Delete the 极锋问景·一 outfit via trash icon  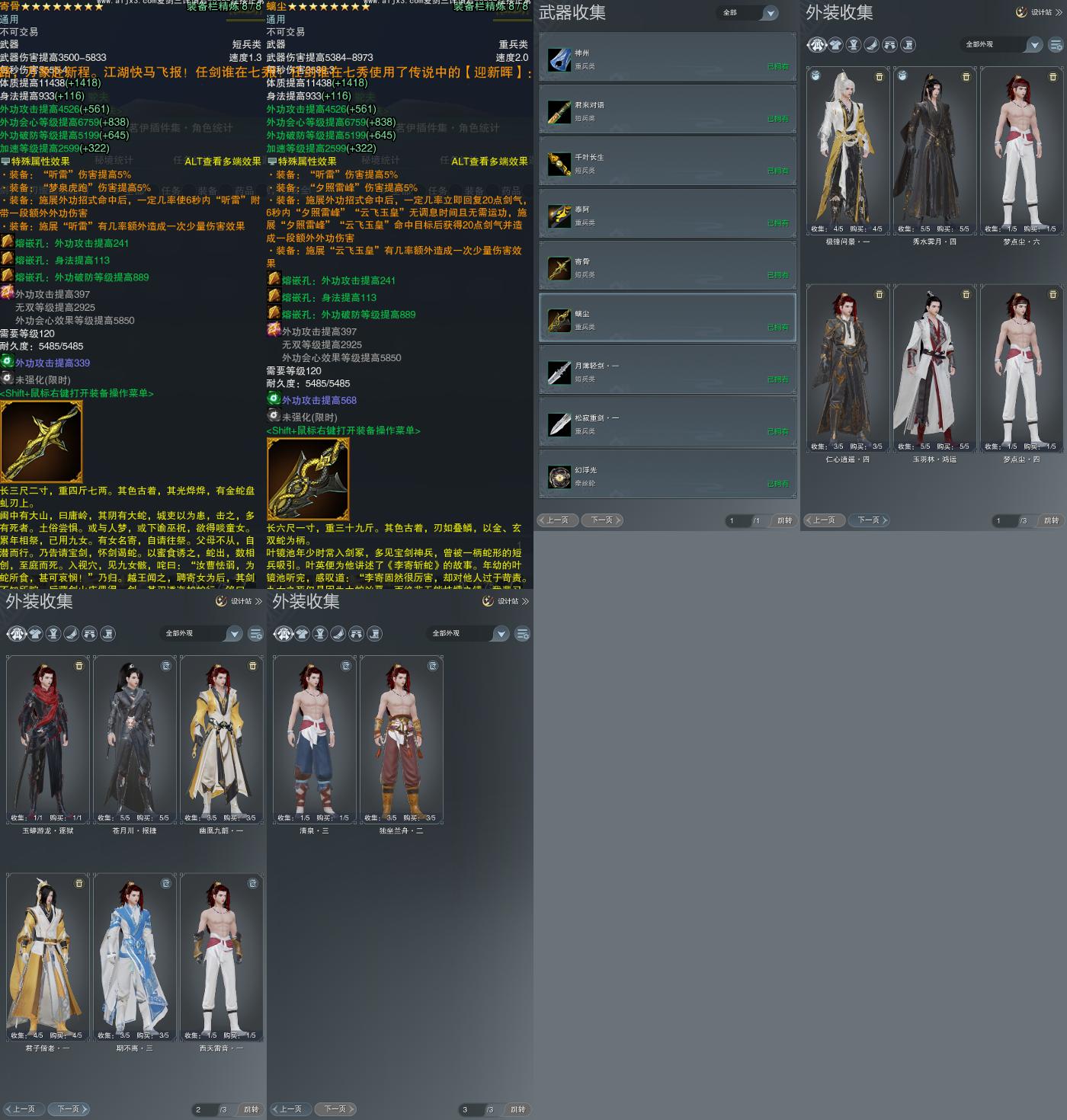tap(879, 77)
